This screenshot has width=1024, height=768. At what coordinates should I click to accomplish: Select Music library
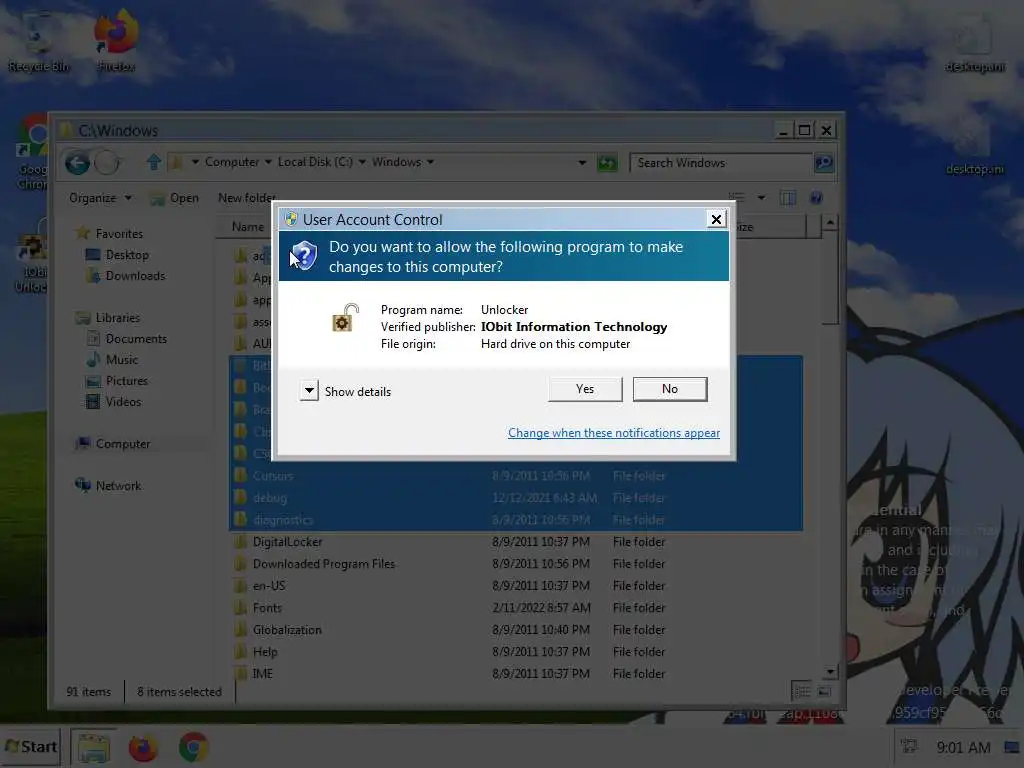coord(112,359)
